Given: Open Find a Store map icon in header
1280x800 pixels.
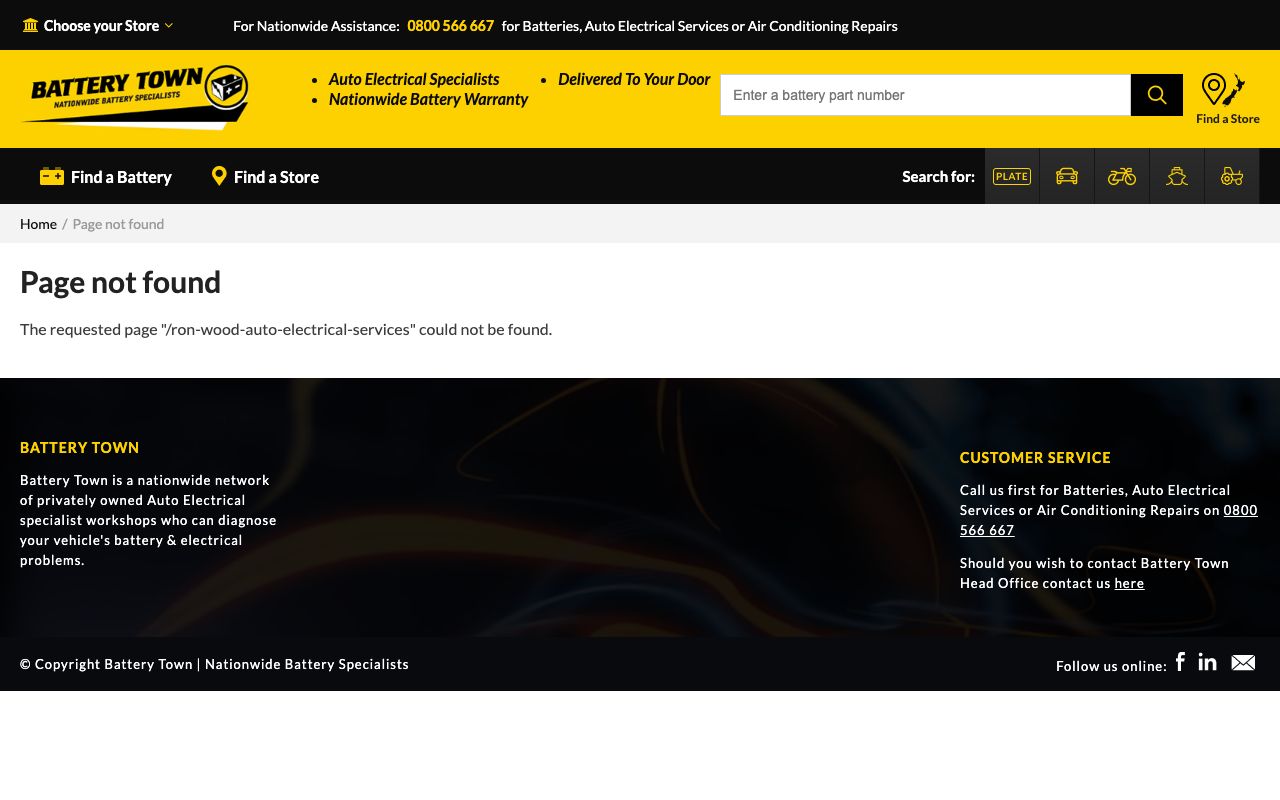Looking at the screenshot, I should (1228, 98).
